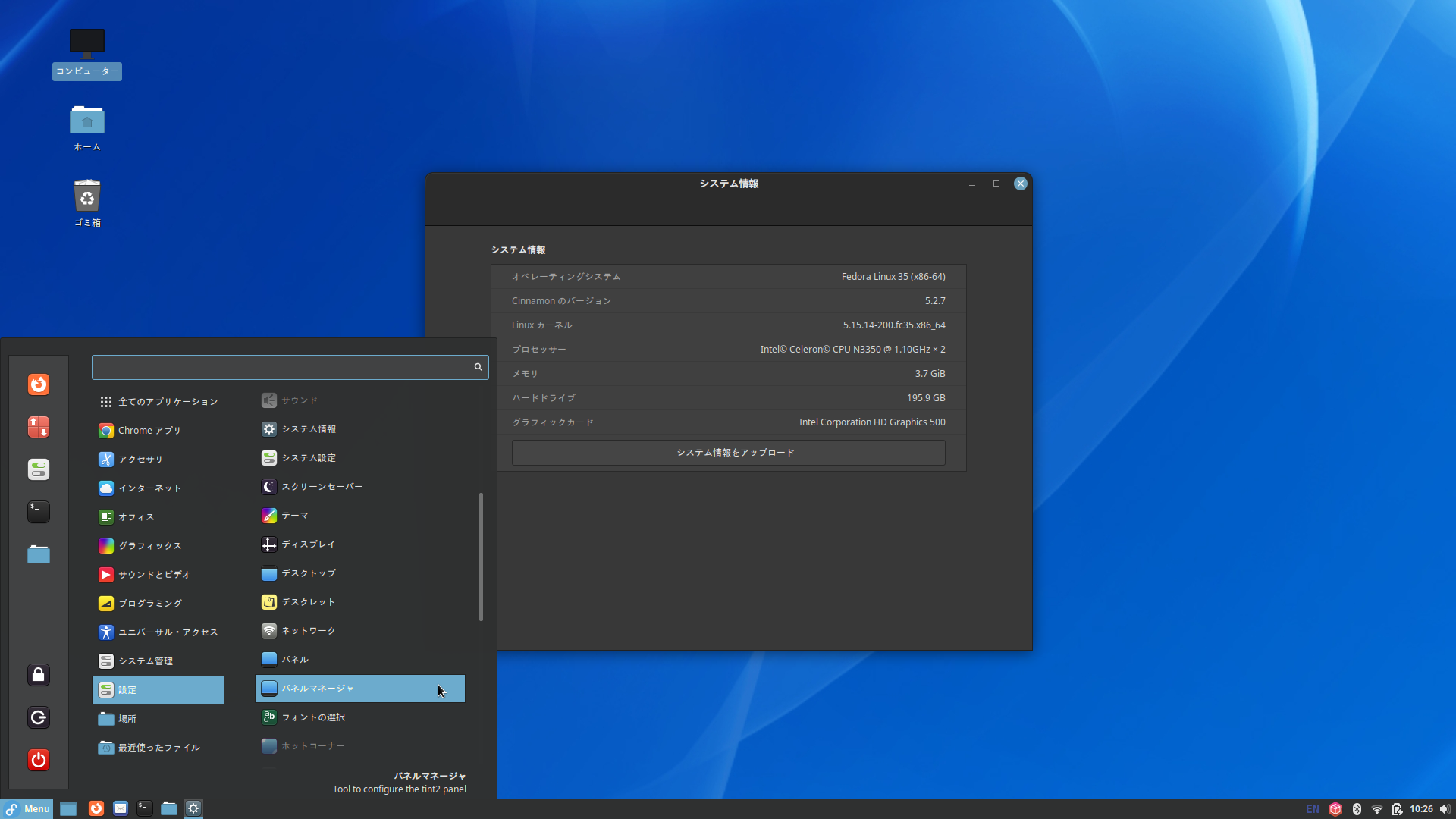Open the trash desktop icon

(x=87, y=198)
